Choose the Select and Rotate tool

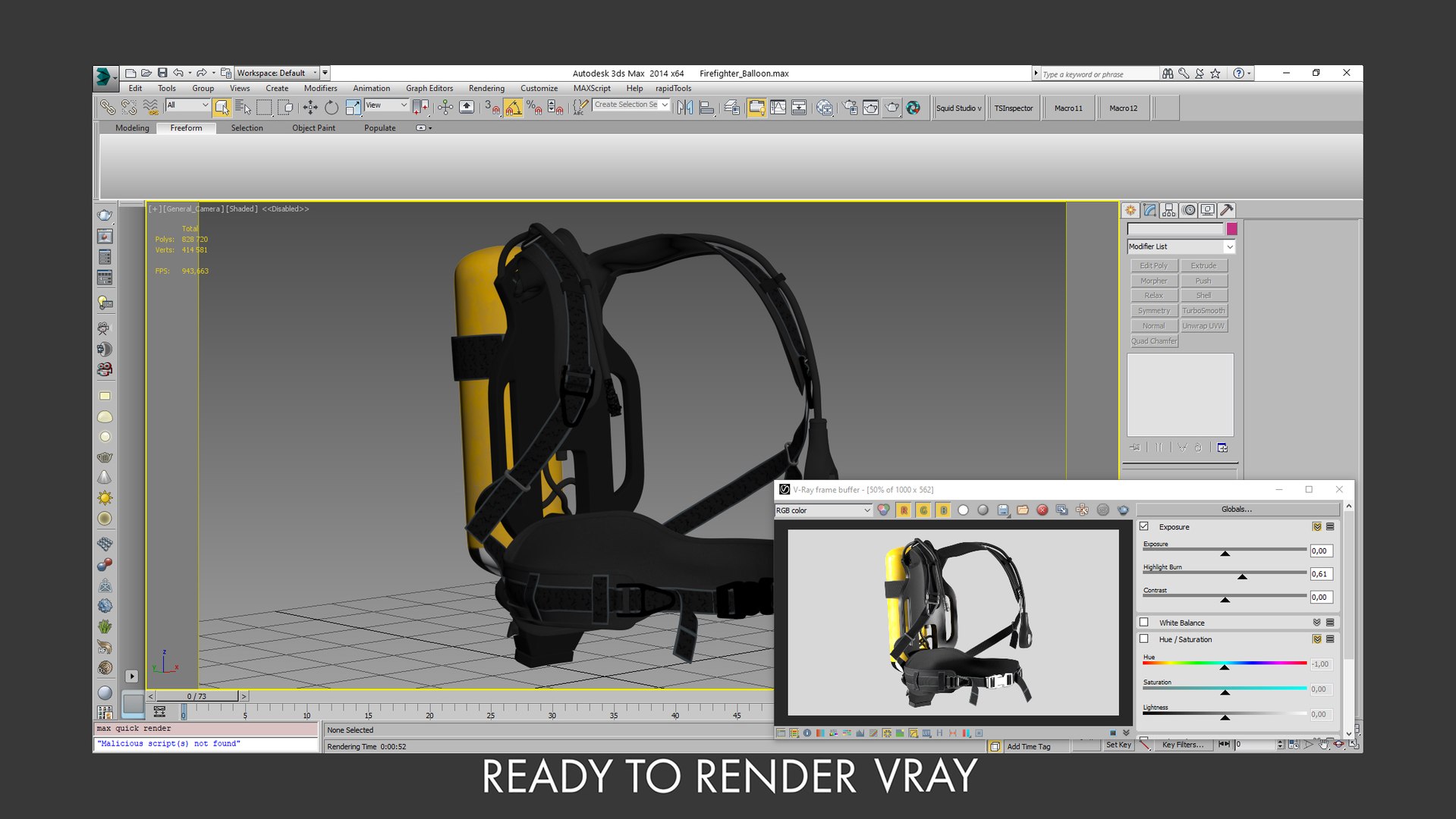(331, 108)
